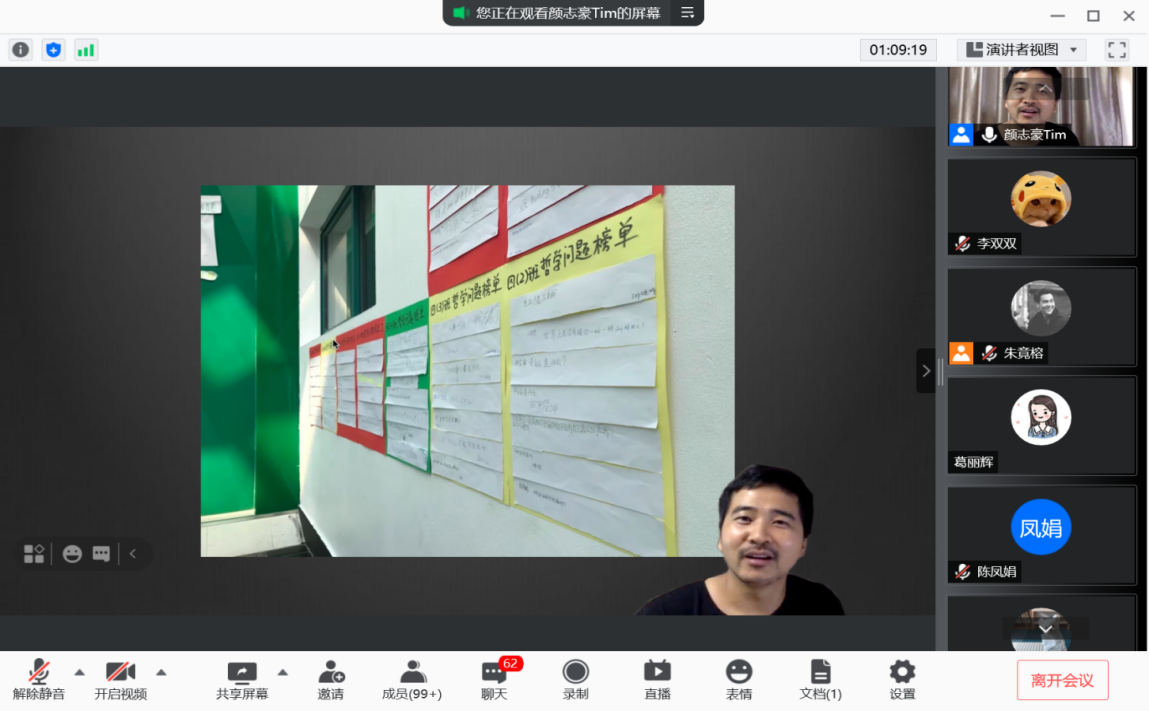Open settings gear in toolbar
The image size is (1149, 711).
pos(902,680)
